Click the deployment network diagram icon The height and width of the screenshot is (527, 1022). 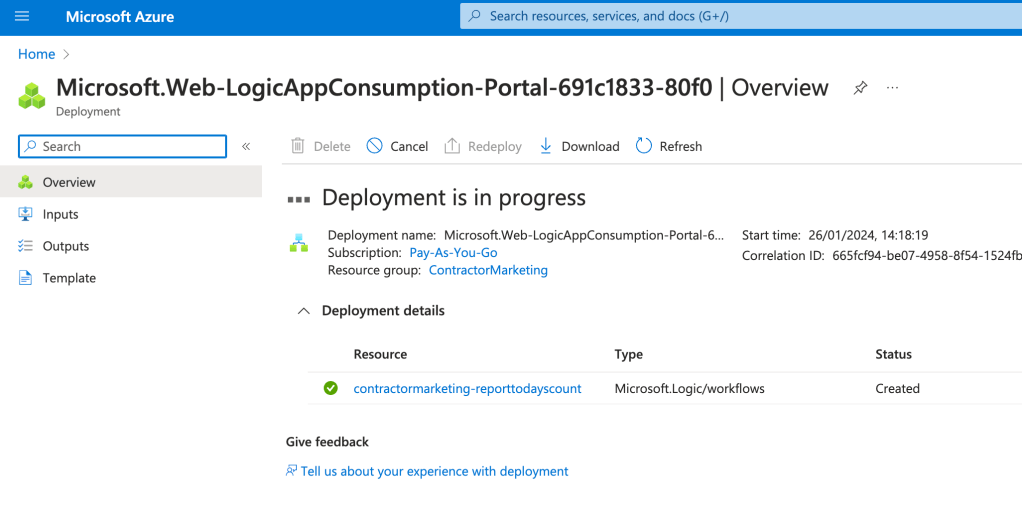point(299,243)
